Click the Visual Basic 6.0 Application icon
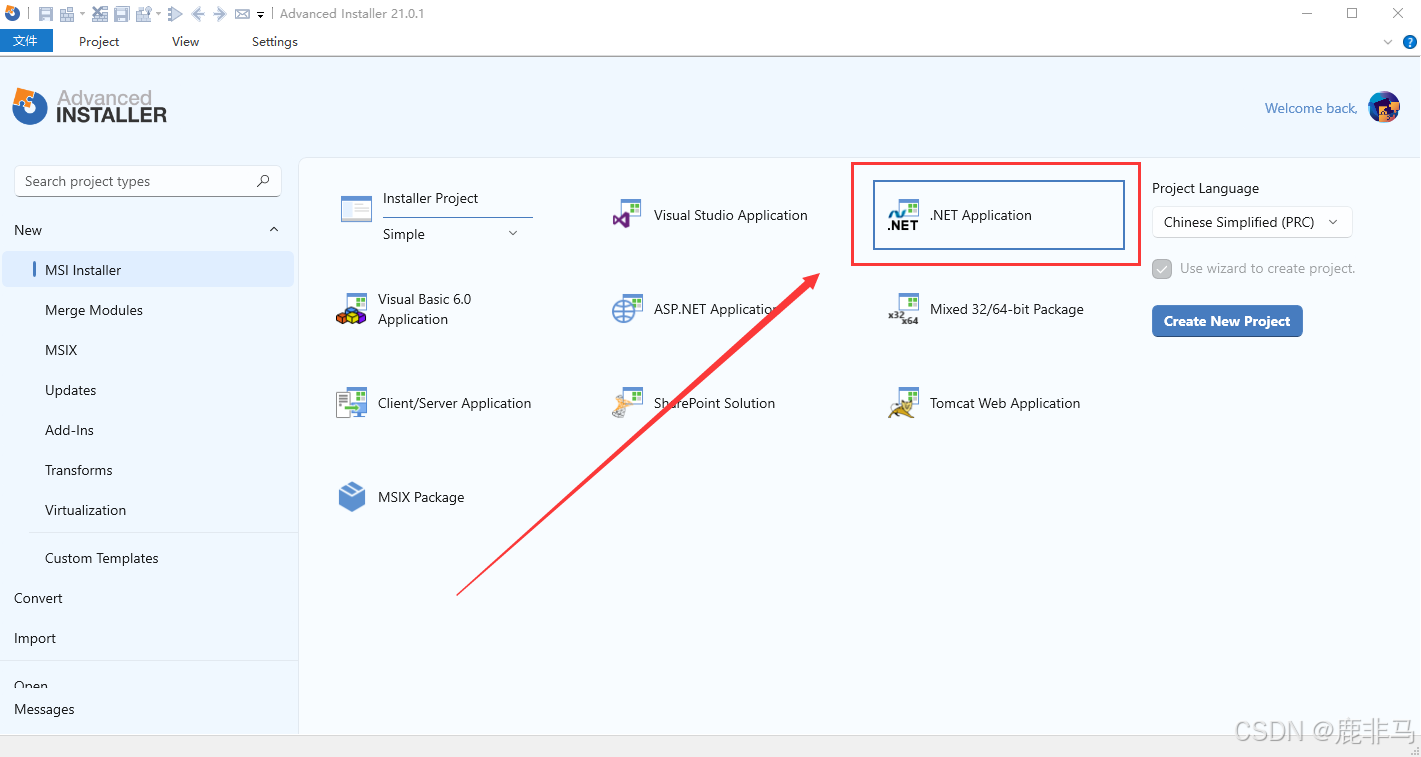The height and width of the screenshot is (757, 1421). point(351,309)
